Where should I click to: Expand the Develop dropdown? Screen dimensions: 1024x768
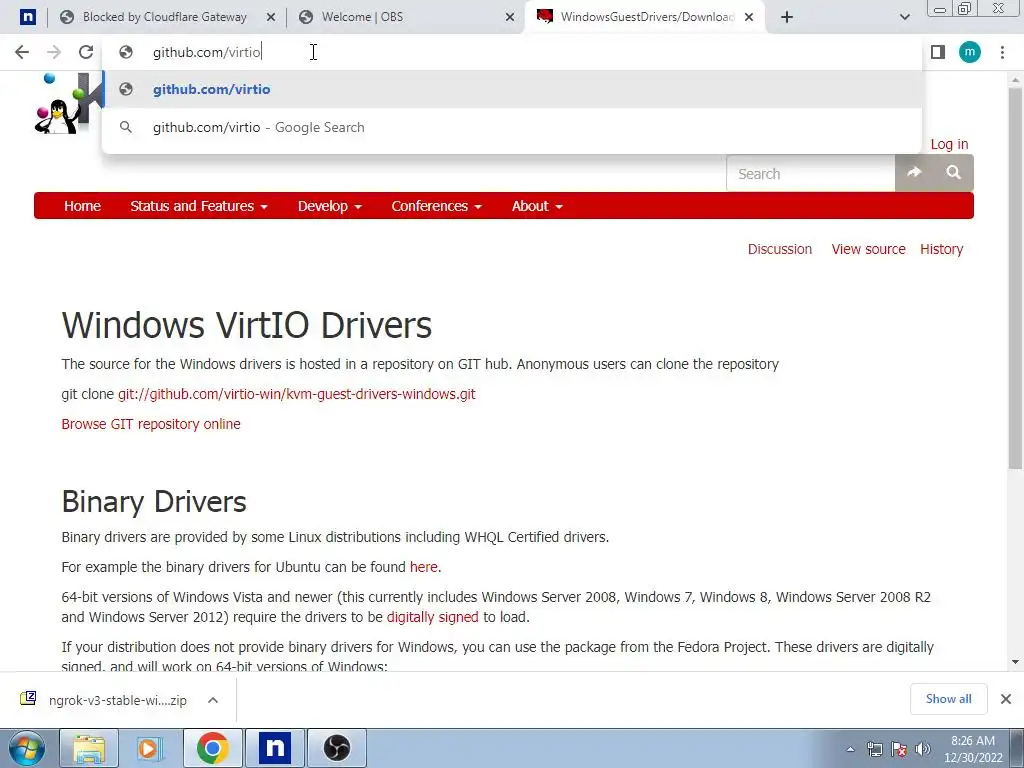(x=329, y=206)
